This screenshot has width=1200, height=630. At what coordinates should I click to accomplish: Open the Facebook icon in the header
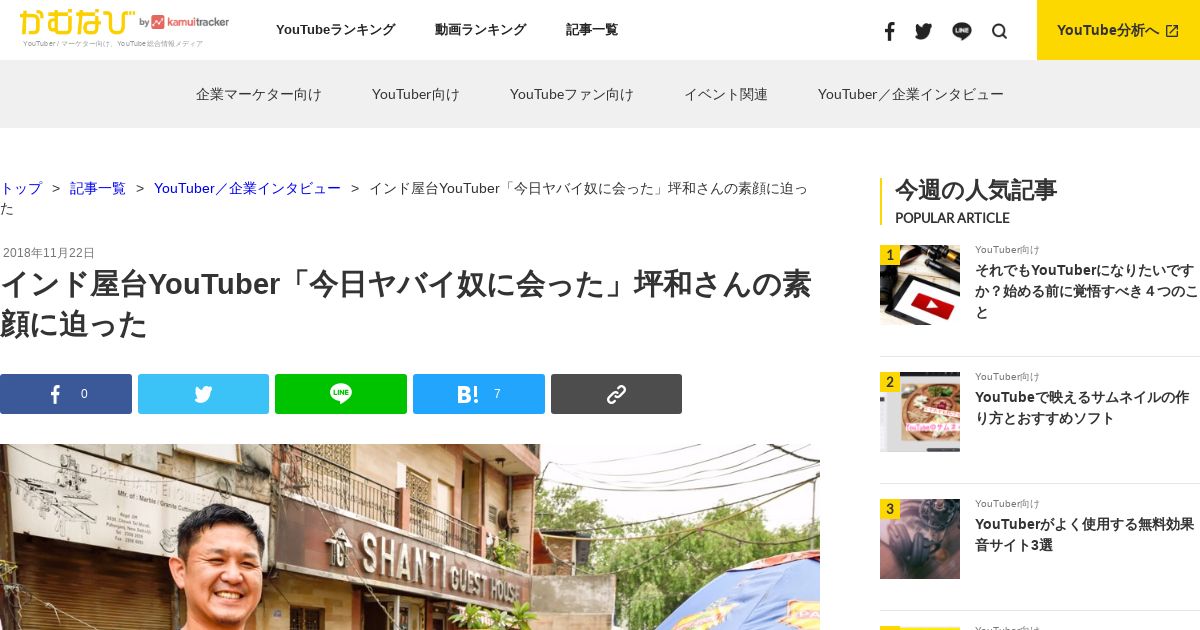[889, 31]
